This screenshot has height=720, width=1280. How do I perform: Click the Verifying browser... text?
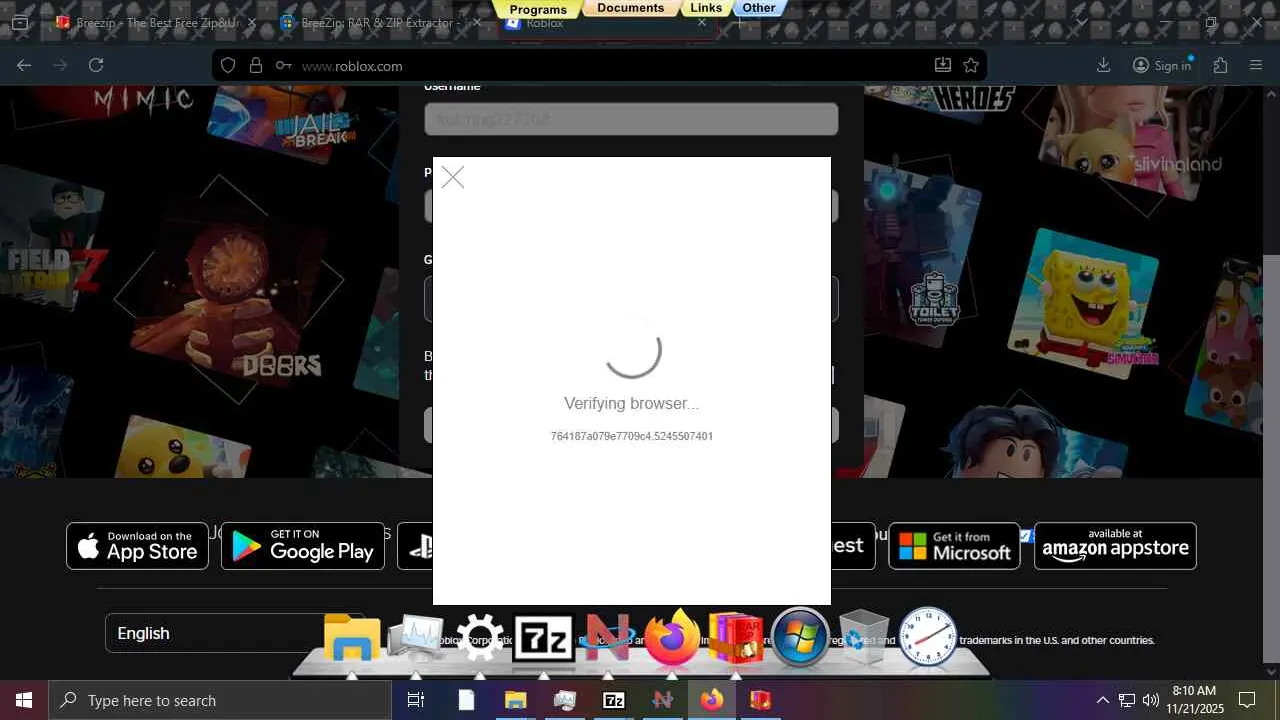click(632, 403)
